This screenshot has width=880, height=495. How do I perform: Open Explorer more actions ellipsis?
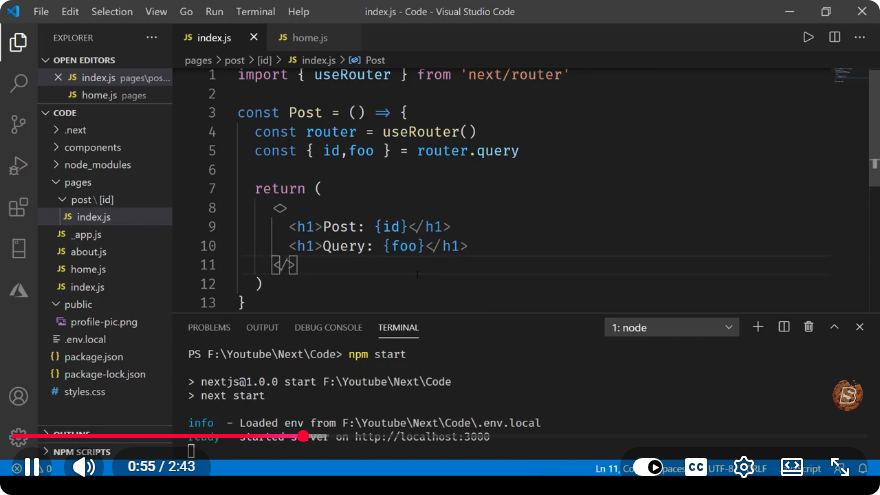click(152, 38)
